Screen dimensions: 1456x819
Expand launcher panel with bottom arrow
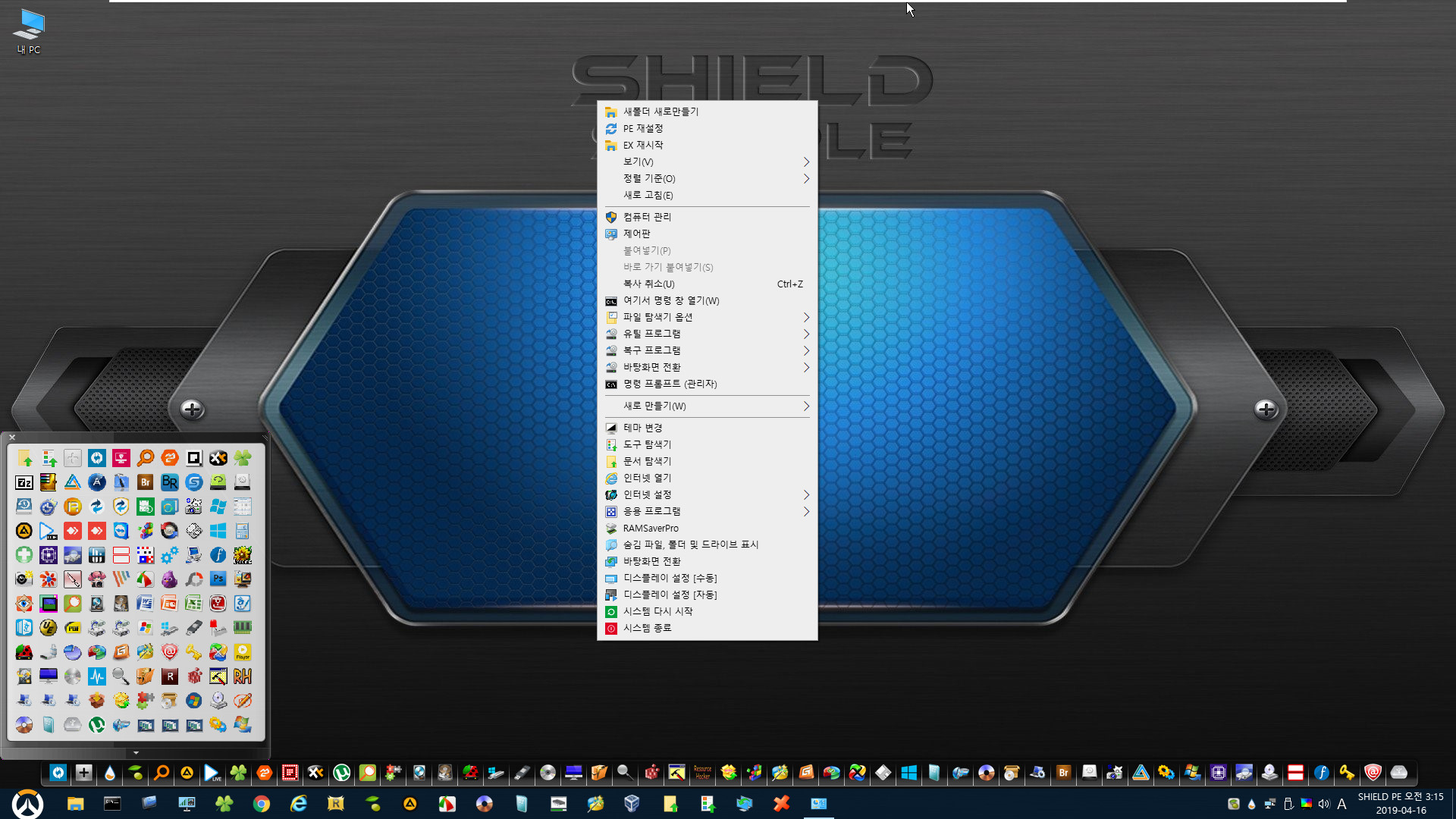(136, 753)
